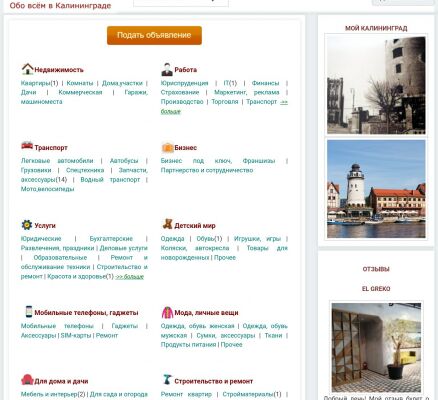Open Ткани subcategory link
The width and height of the screenshot is (438, 400).
(273, 336)
